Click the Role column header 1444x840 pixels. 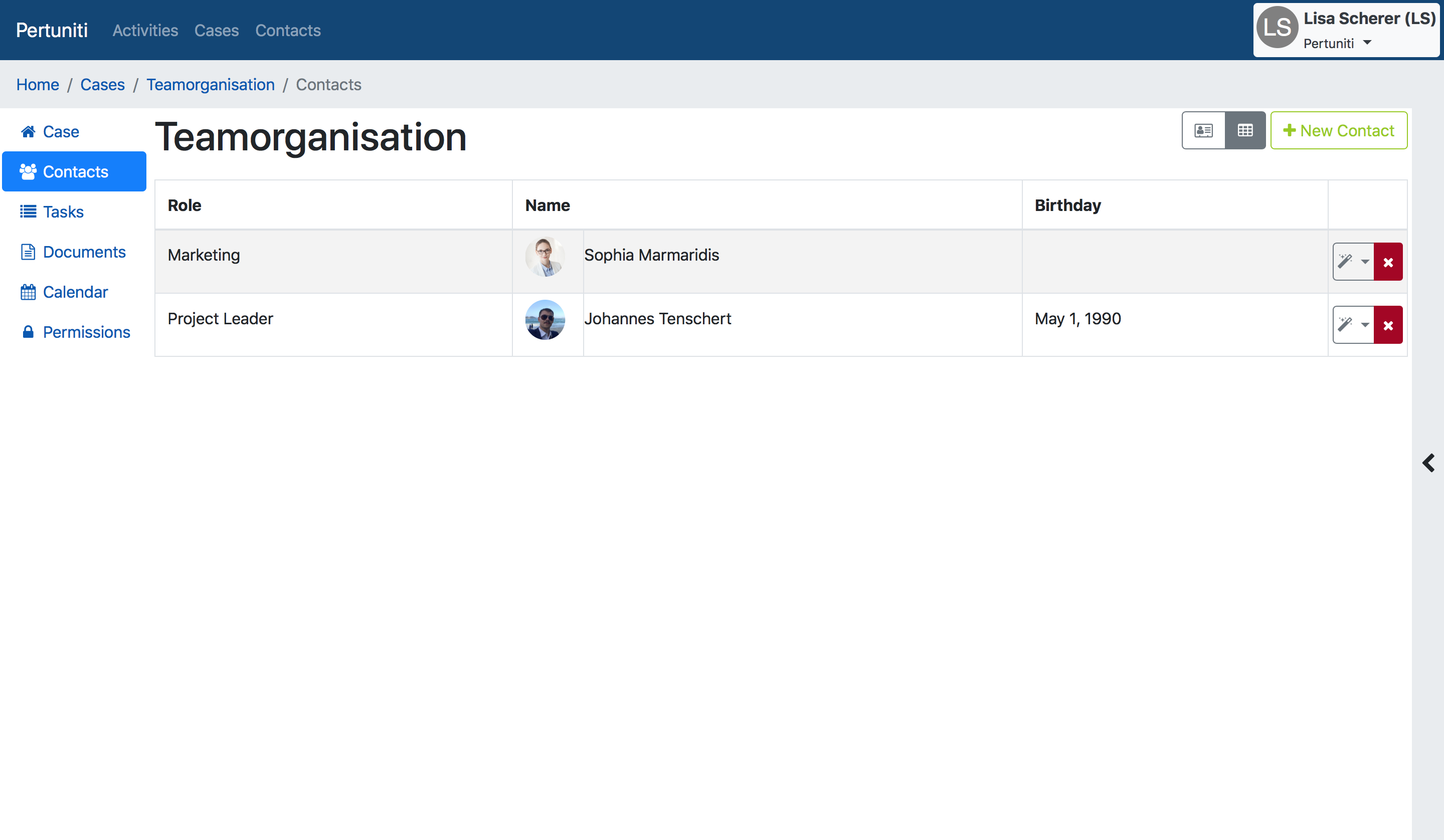coord(333,205)
